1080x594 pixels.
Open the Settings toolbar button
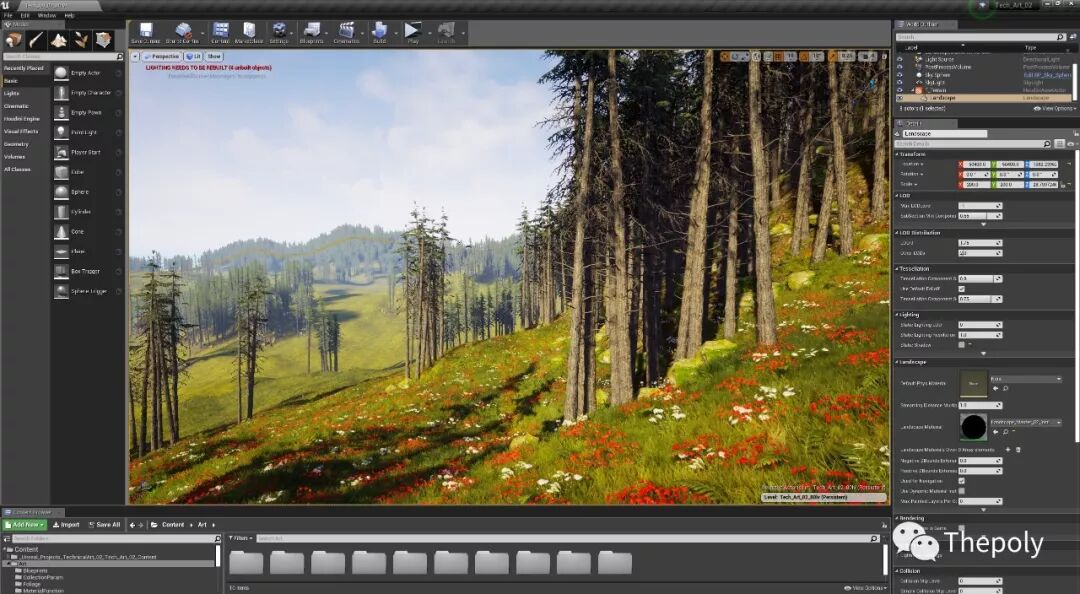[279, 32]
